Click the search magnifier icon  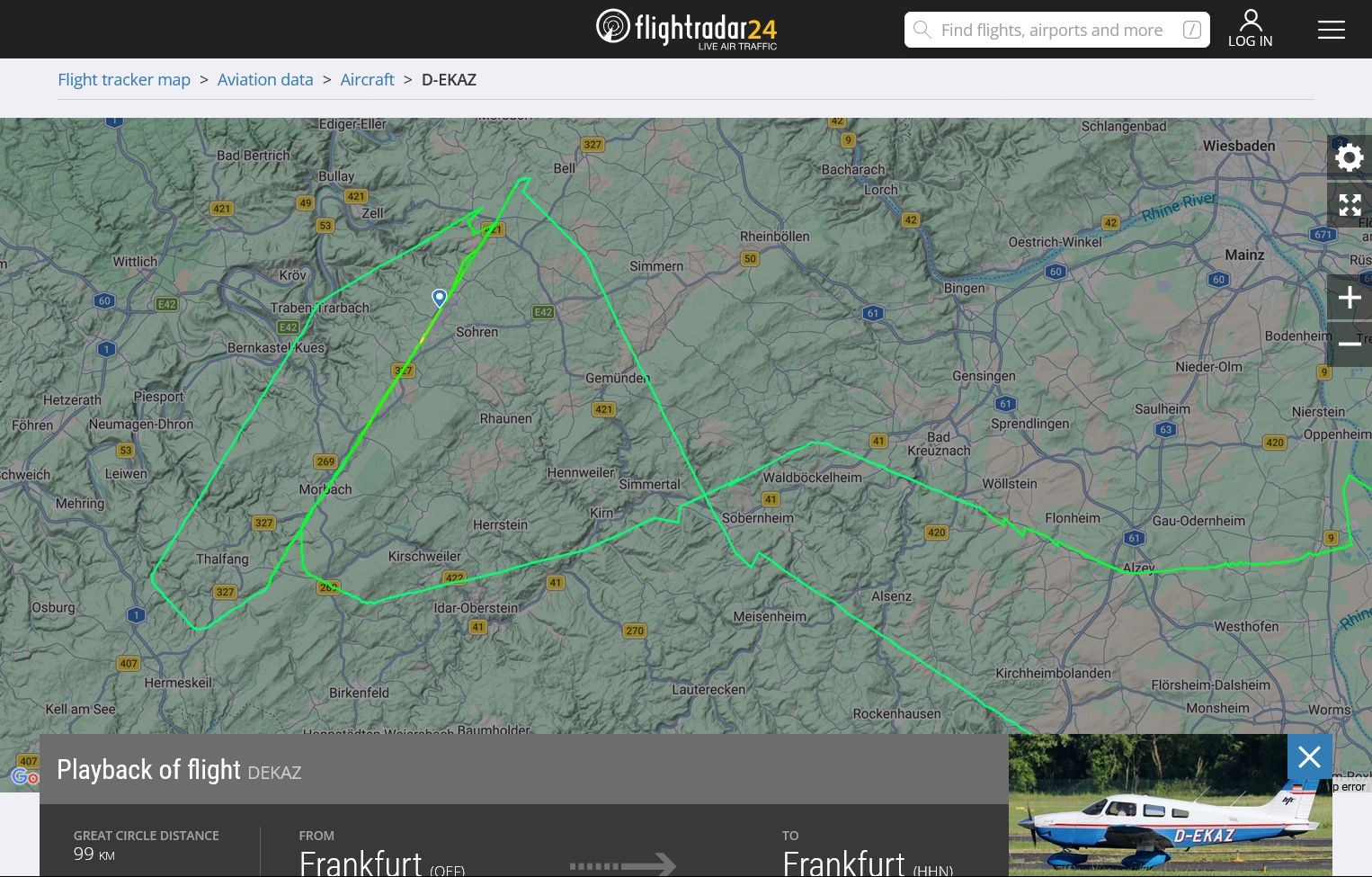[x=922, y=30]
